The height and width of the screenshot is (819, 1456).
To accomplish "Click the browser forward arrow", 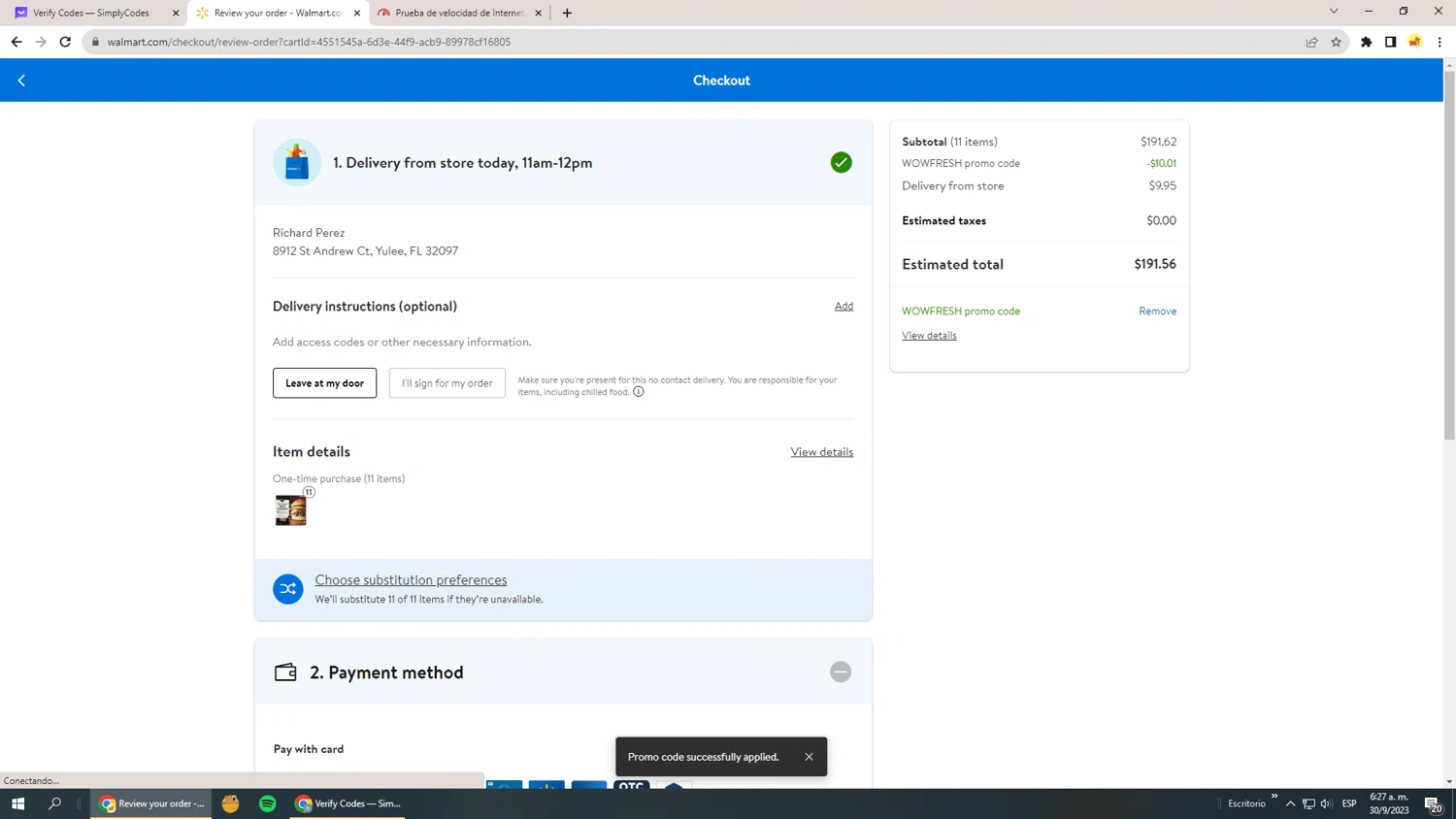I will [41, 42].
